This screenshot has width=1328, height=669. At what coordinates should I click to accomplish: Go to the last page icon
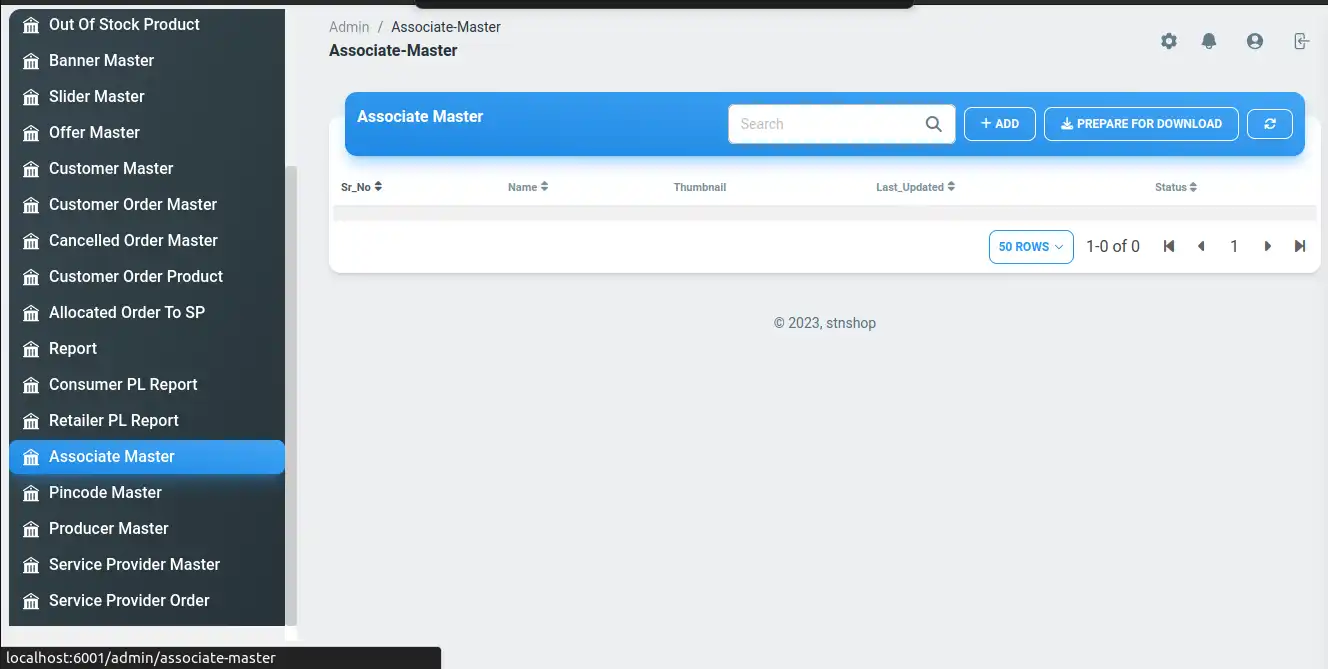[x=1299, y=246]
